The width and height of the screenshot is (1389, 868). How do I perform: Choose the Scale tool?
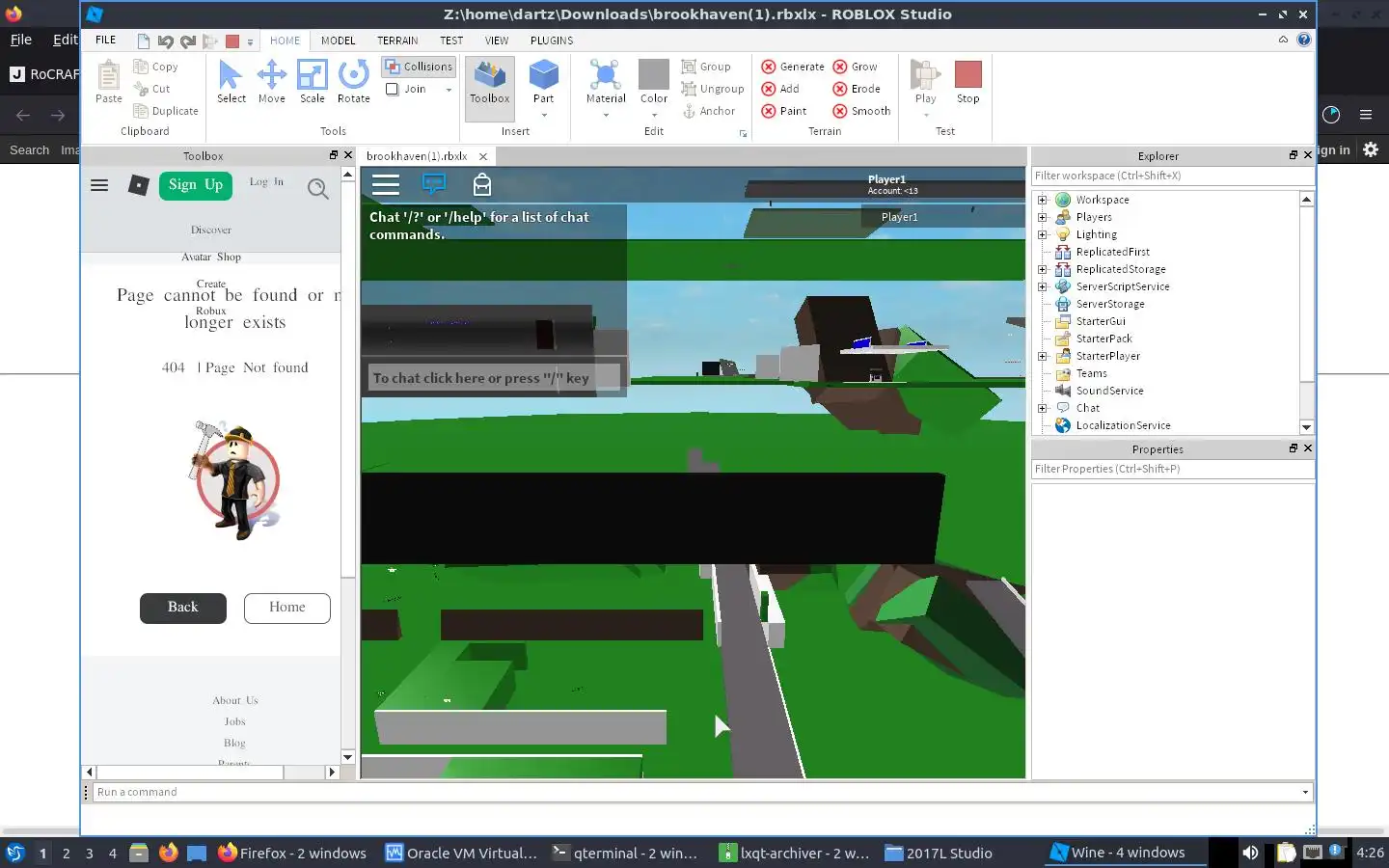coord(312,82)
